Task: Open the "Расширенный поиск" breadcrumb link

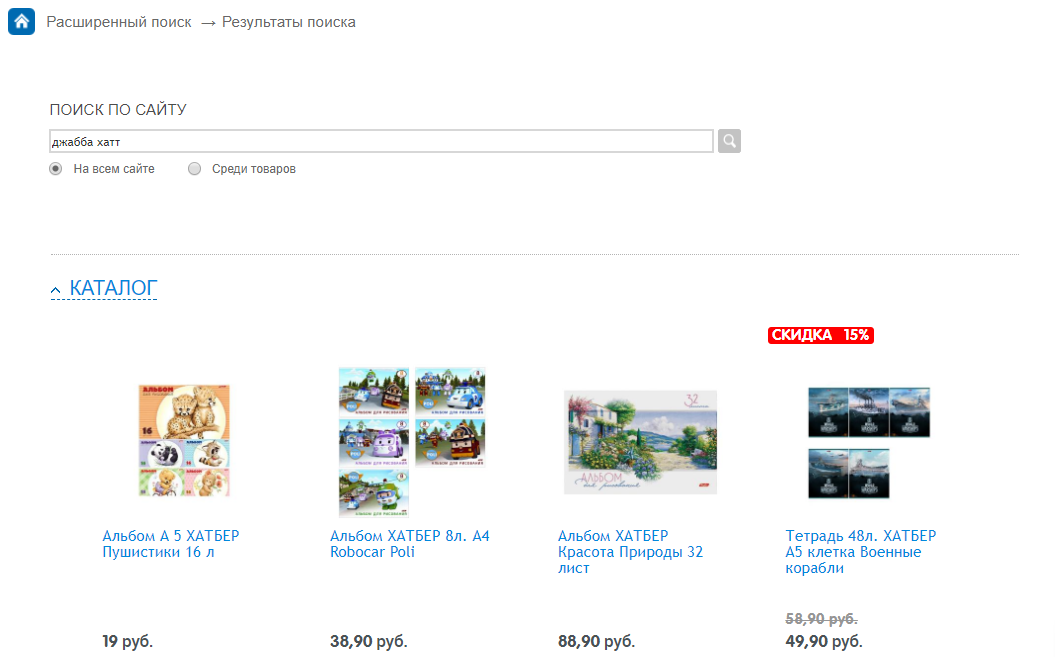Action: tap(119, 22)
